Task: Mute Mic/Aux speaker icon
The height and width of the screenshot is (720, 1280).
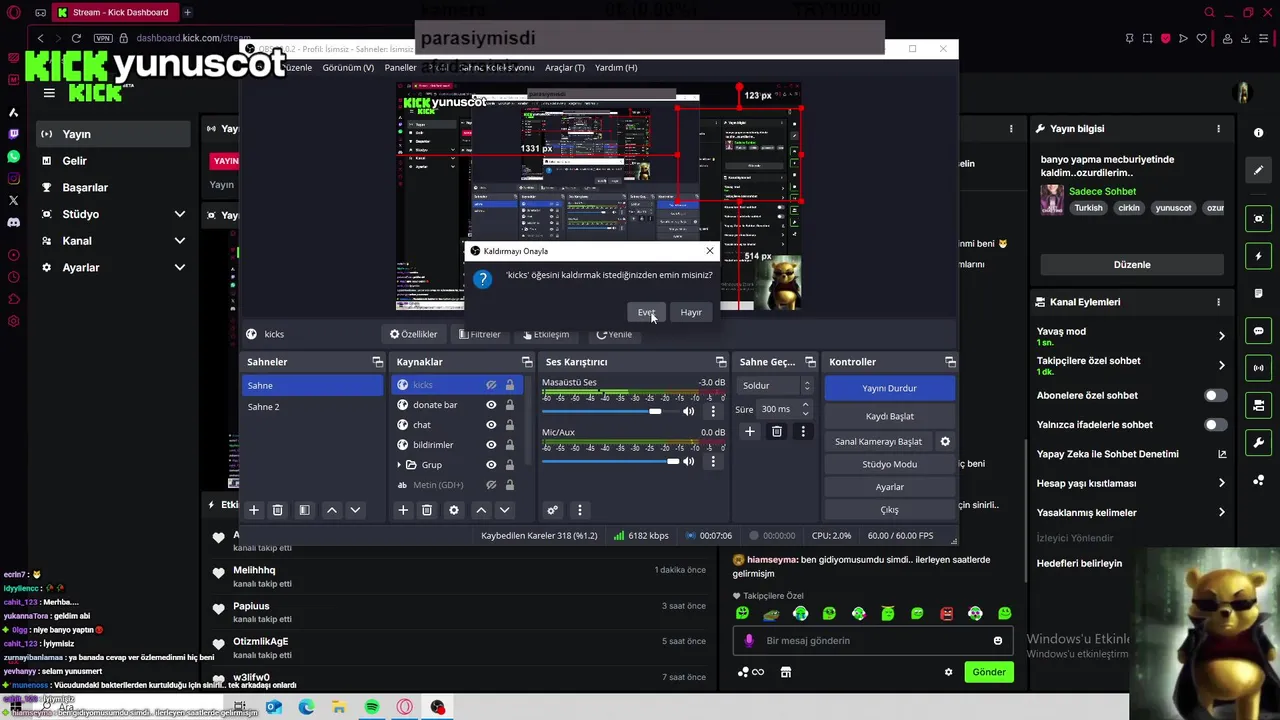Action: tap(688, 461)
